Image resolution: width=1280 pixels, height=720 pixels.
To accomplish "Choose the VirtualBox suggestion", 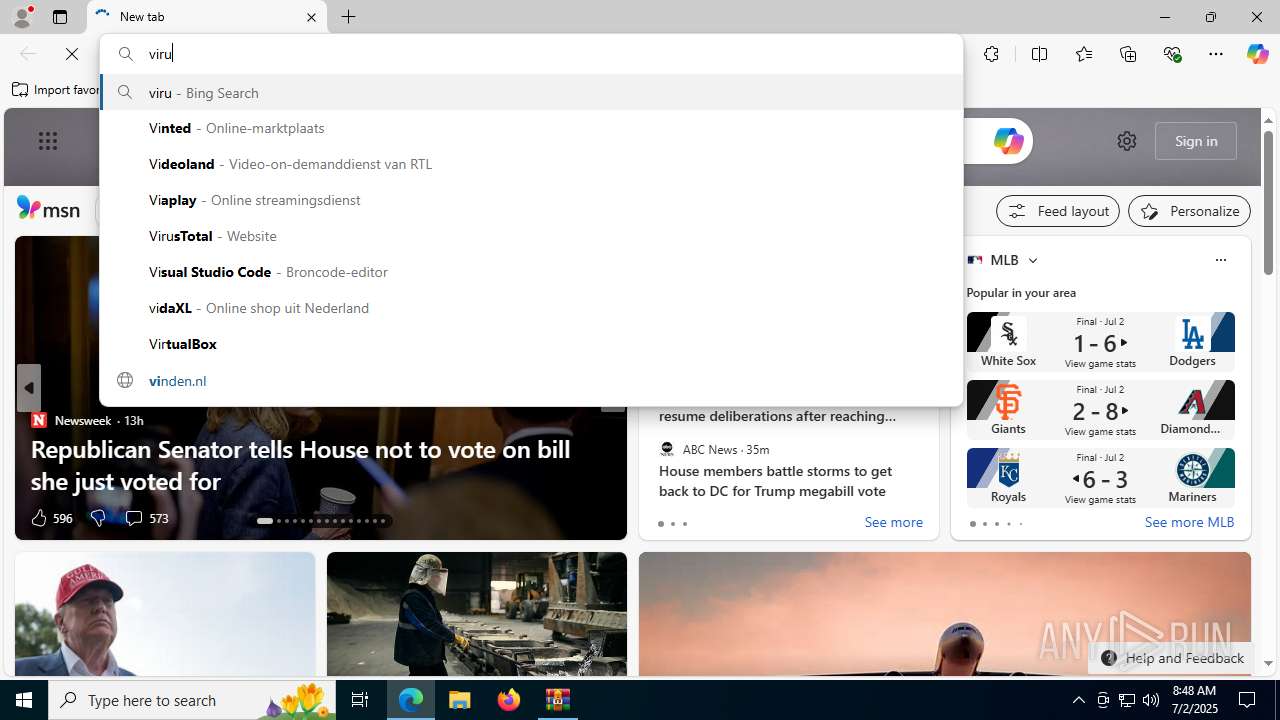I will (x=531, y=344).
